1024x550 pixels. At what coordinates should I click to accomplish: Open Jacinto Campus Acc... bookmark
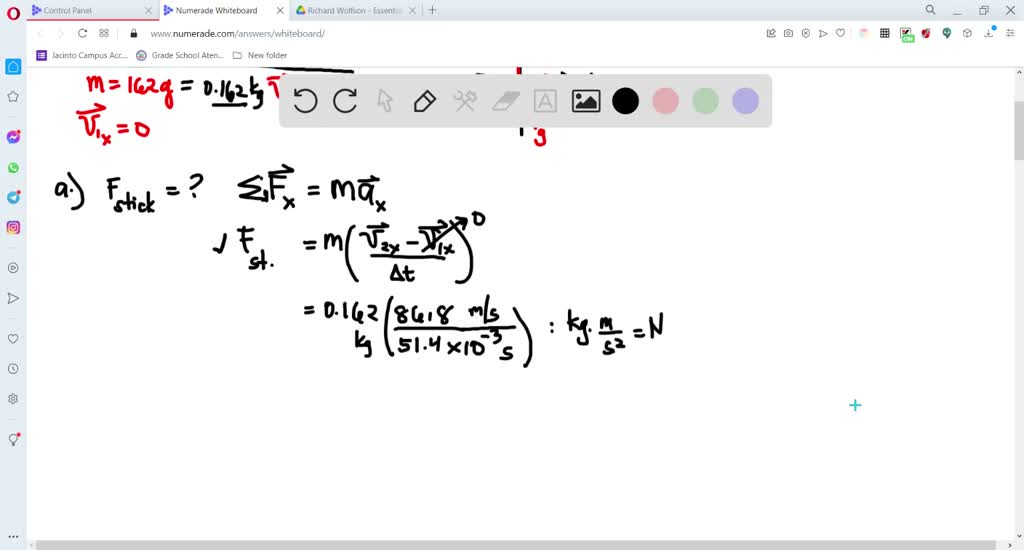[x=82, y=56]
